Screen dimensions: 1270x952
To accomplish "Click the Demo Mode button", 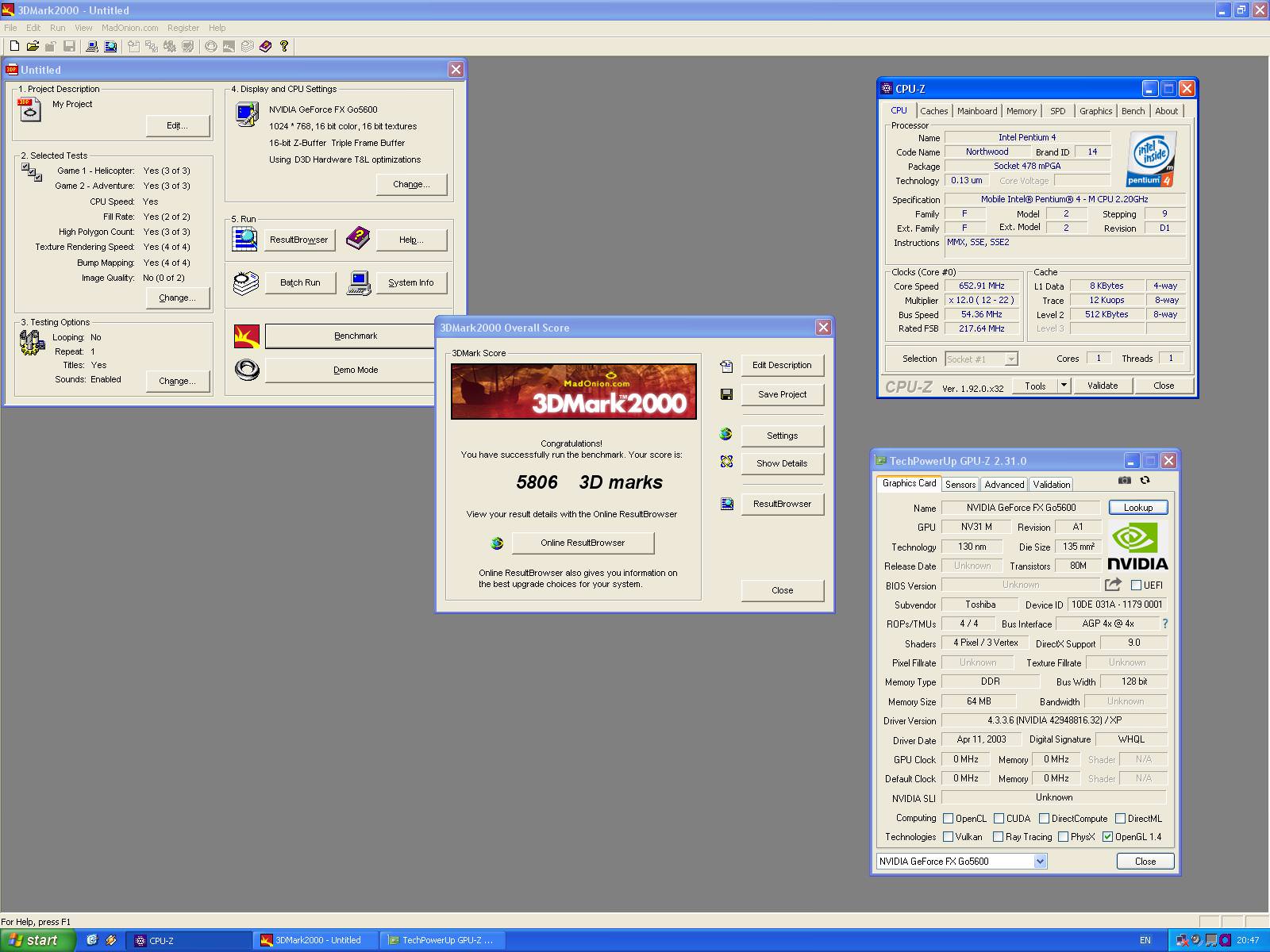I will coord(356,370).
